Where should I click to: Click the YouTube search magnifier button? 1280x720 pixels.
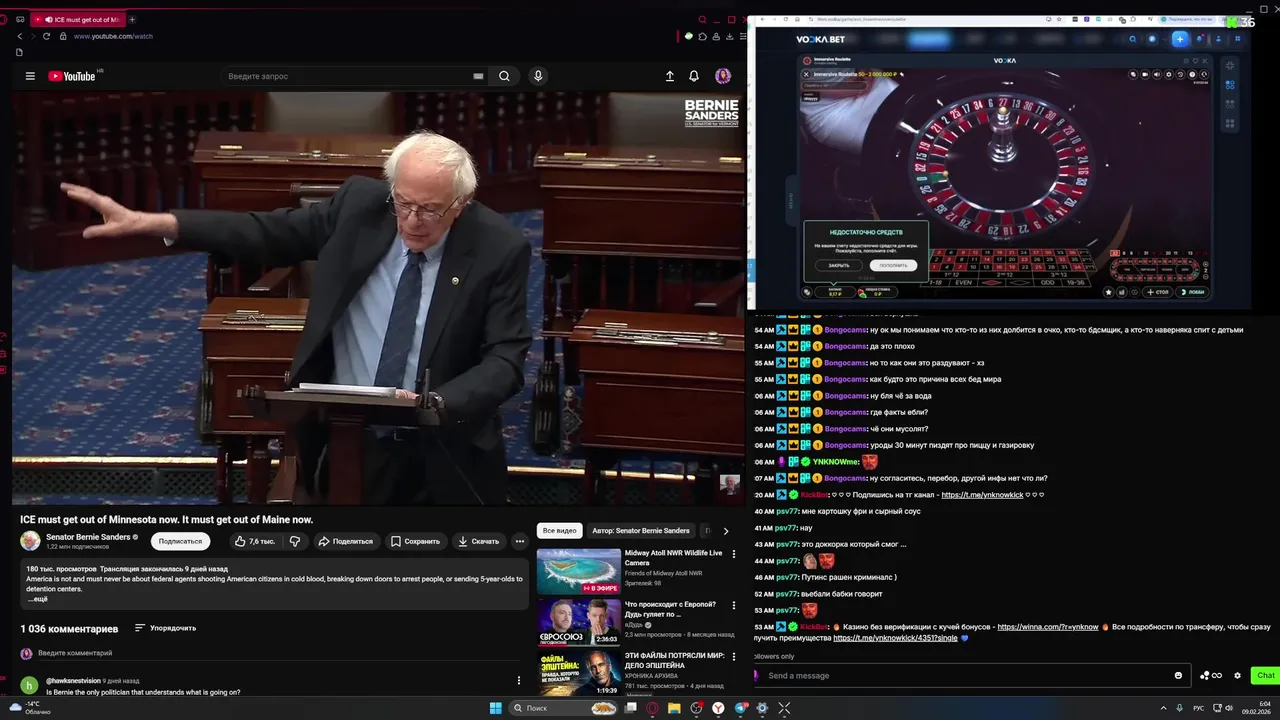[x=504, y=76]
